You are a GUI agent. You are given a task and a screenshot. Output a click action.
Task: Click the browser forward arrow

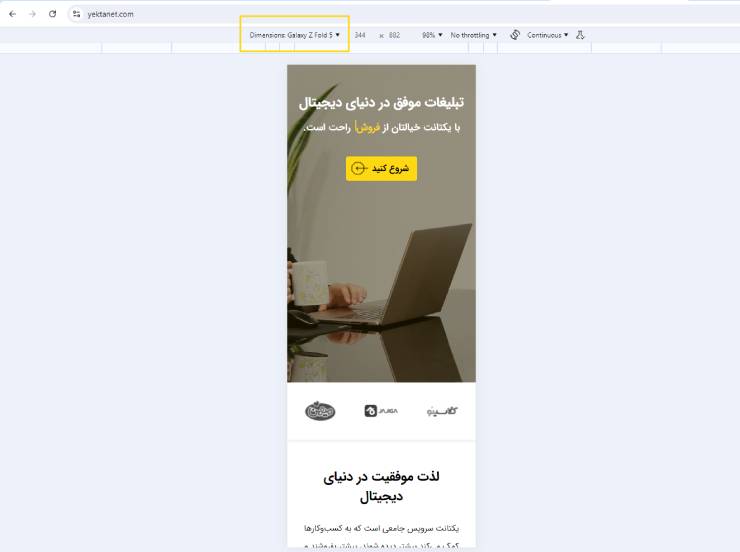(x=32, y=14)
